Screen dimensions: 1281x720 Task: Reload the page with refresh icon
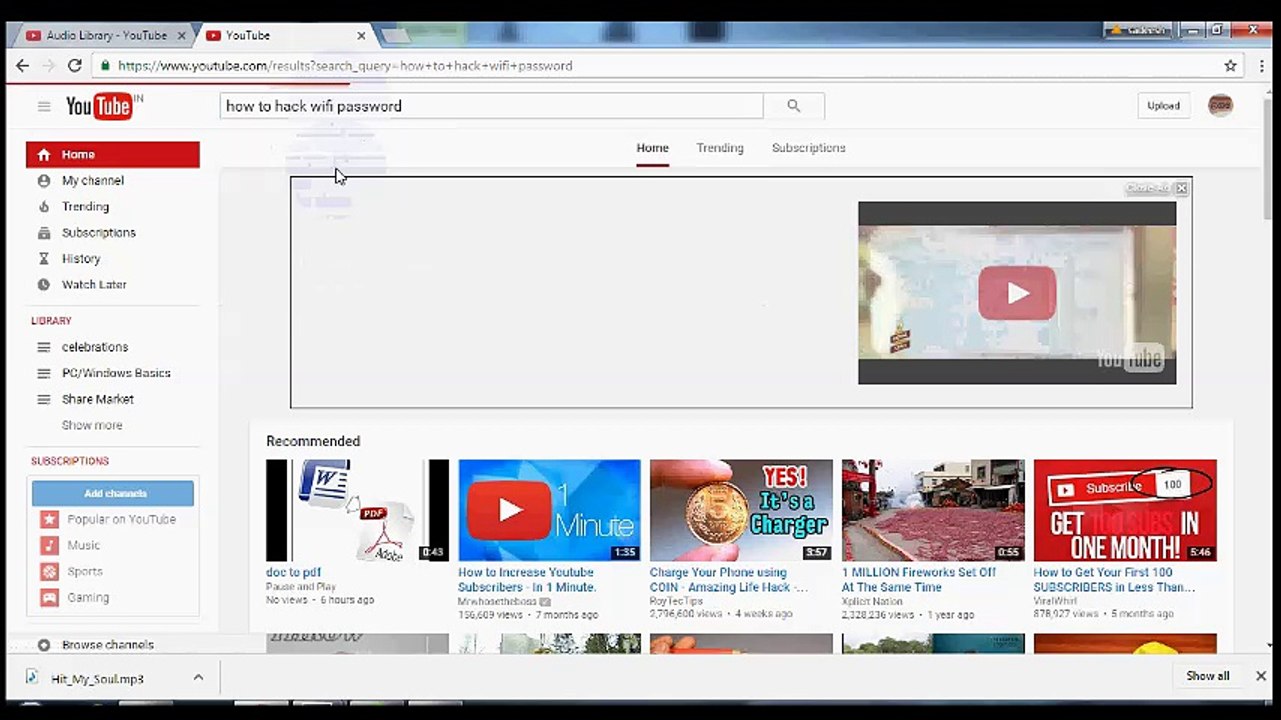point(74,66)
